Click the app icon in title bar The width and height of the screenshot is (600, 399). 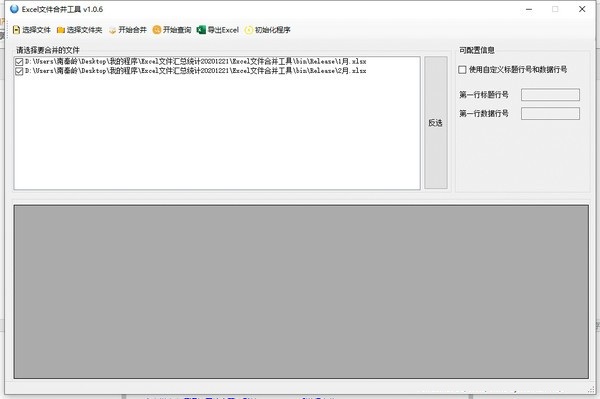pyautogui.click(x=14, y=9)
